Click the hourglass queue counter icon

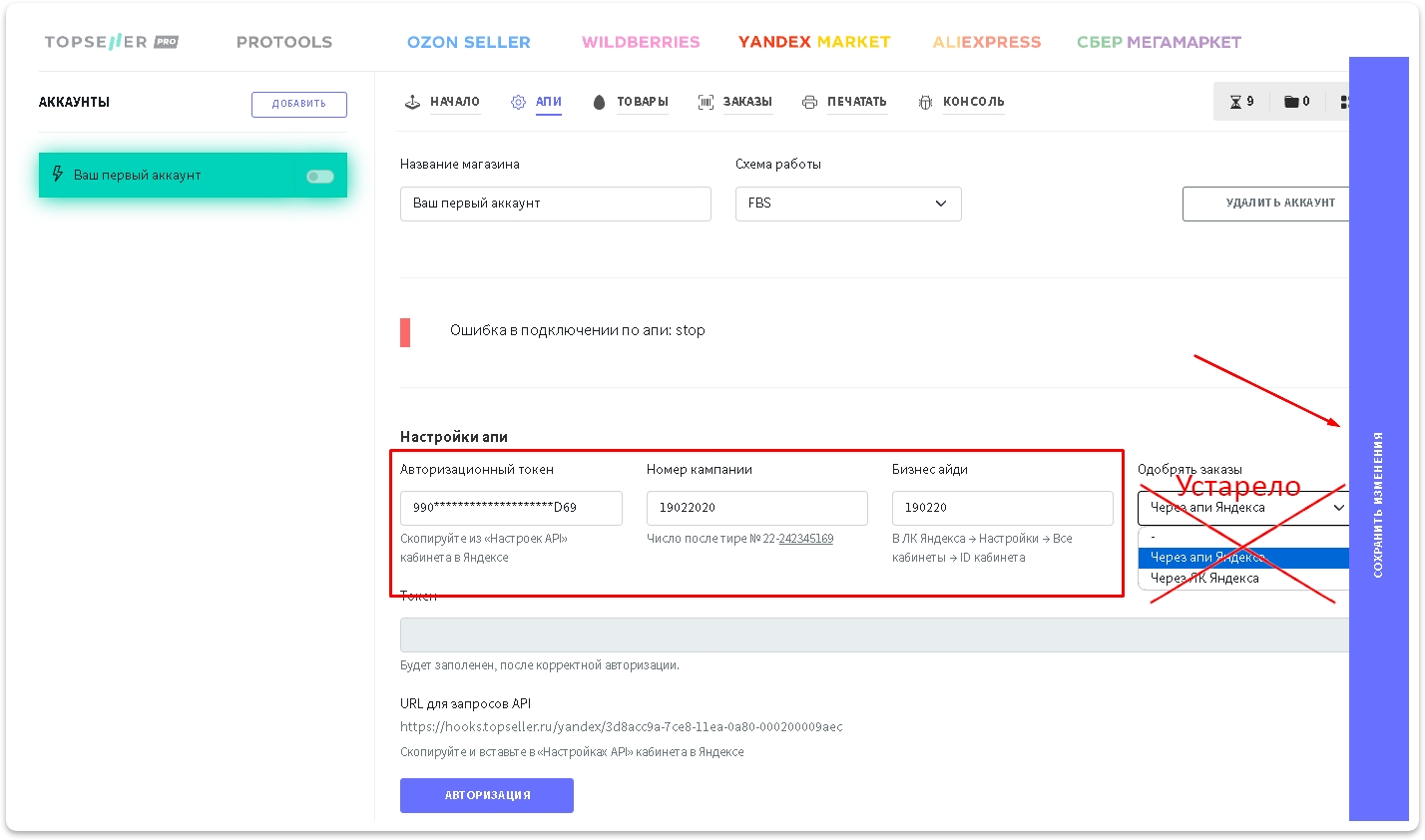[1235, 102]
